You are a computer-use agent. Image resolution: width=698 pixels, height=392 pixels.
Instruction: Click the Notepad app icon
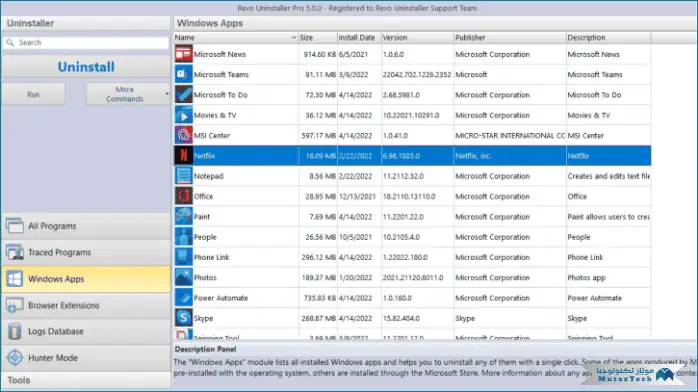pos(183,176)
